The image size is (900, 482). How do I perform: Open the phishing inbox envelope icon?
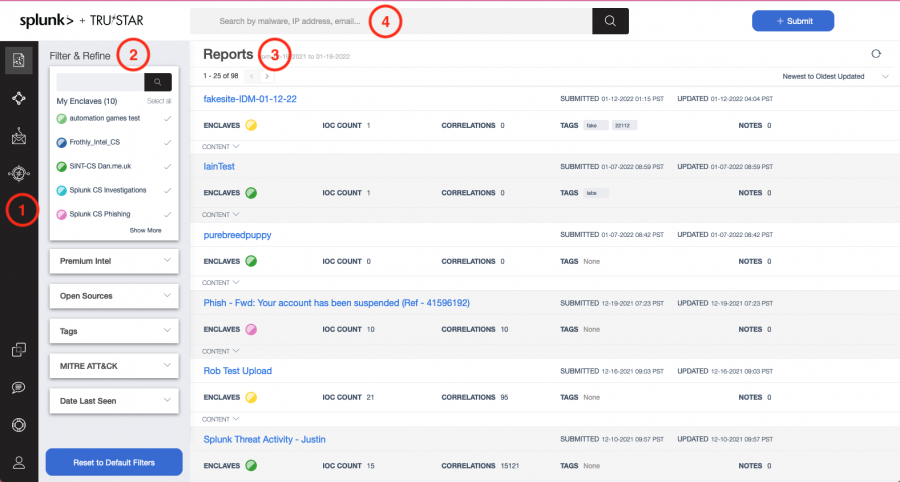point(19,136)
